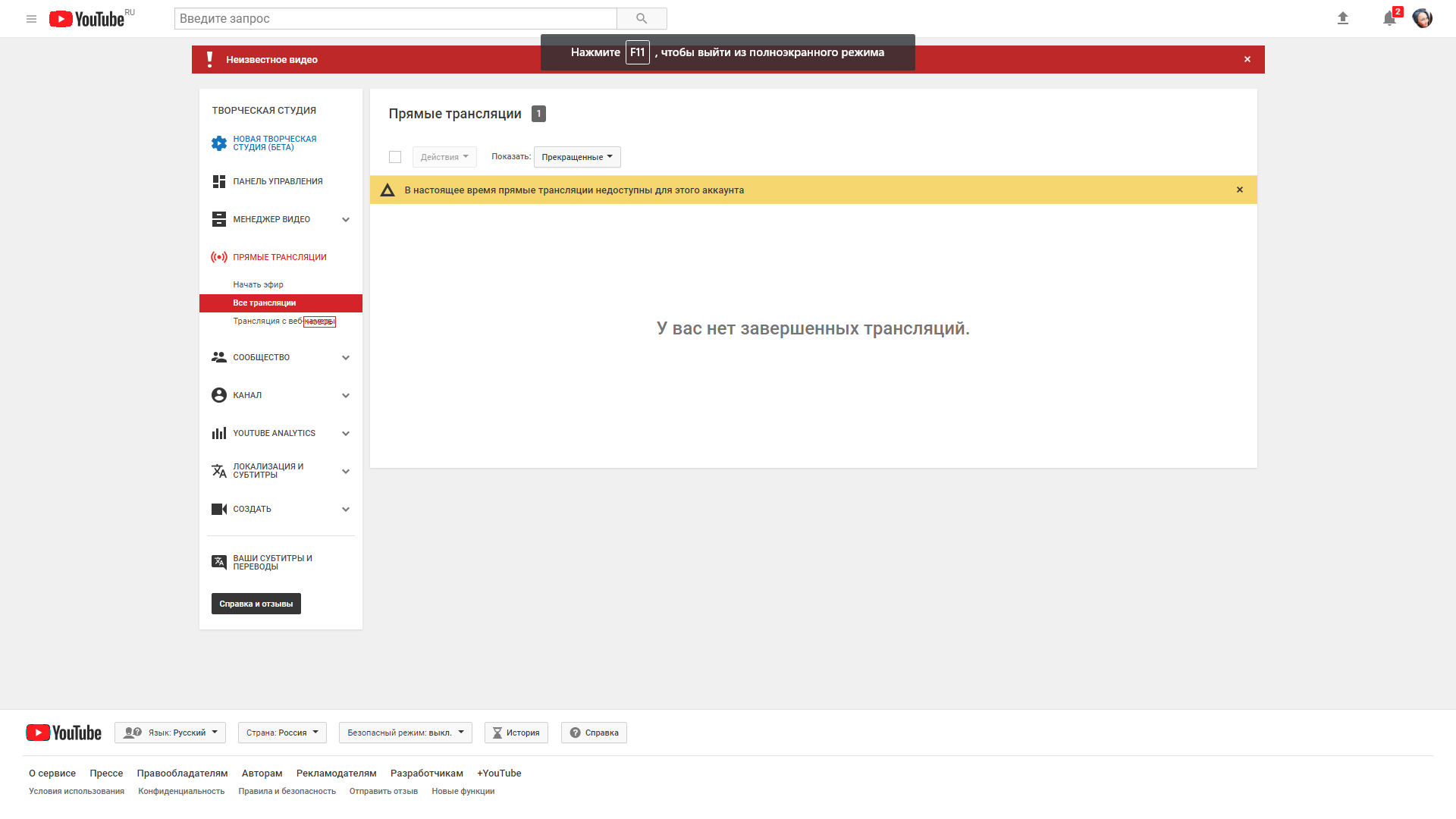Open the Прессе footer link
Viewport: 1456px width, 819px height.
click(106, 773)
